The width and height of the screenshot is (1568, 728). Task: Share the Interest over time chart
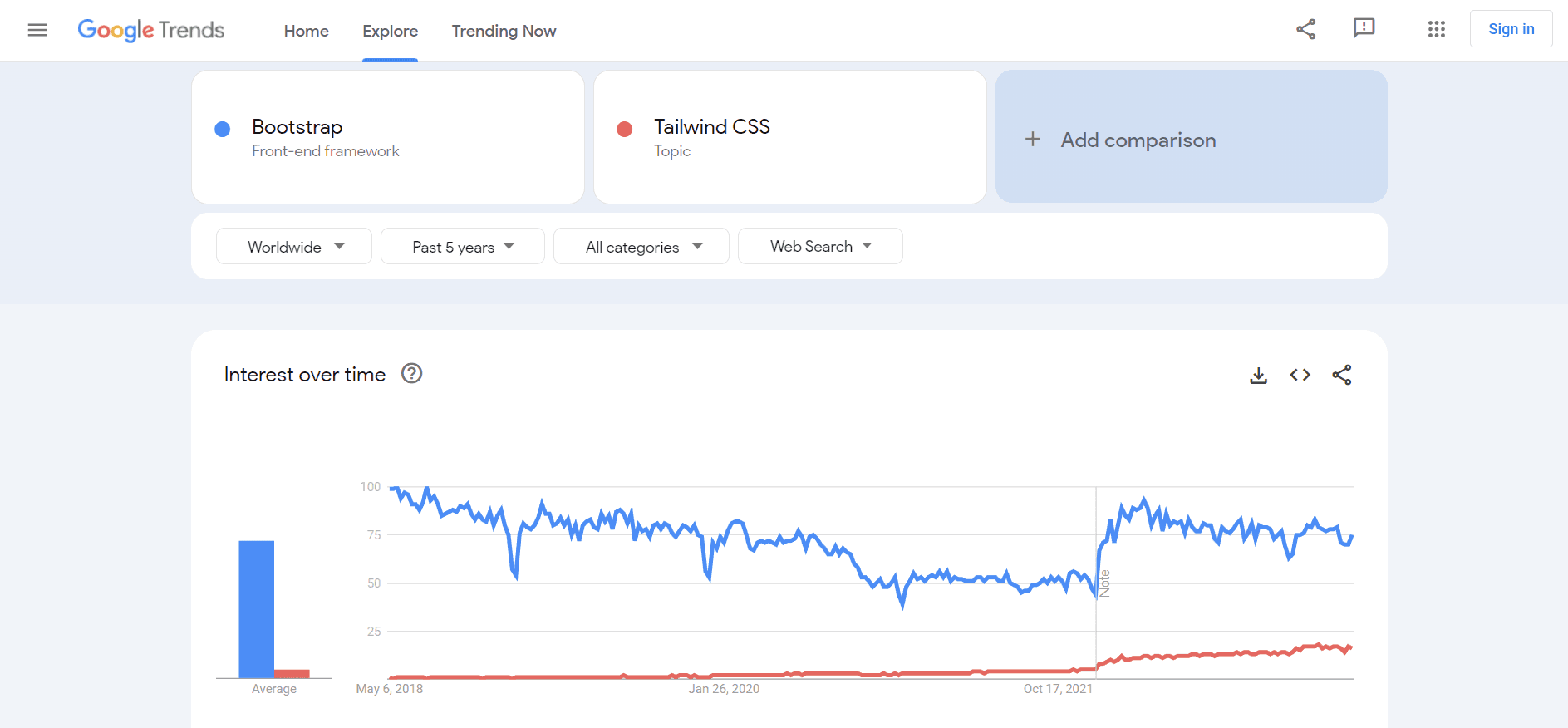point(1342,375)
